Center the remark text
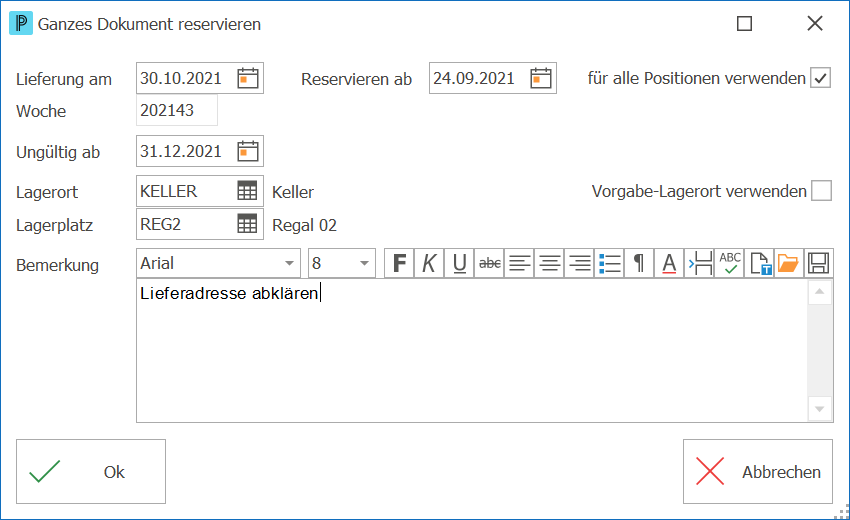 550,264
